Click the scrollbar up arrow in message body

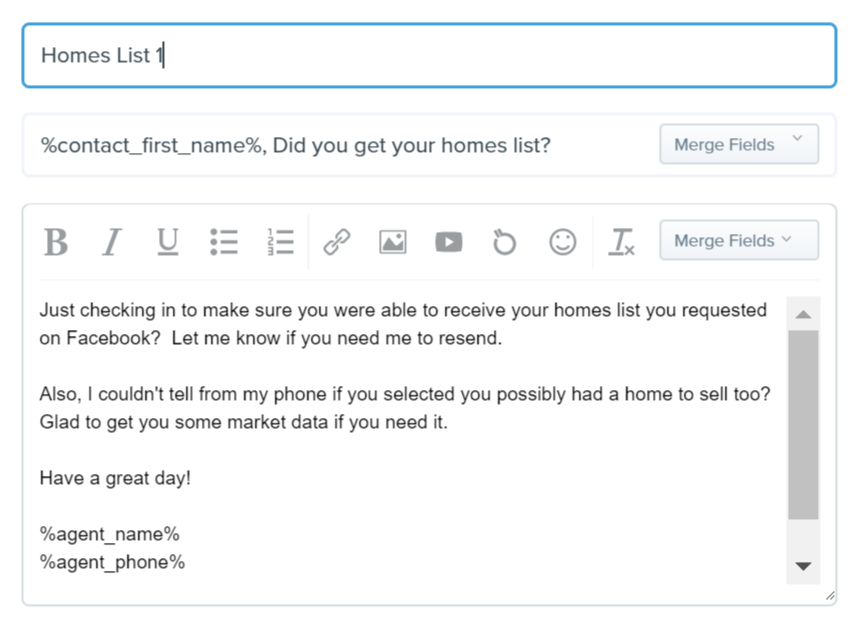coord(803,314)
